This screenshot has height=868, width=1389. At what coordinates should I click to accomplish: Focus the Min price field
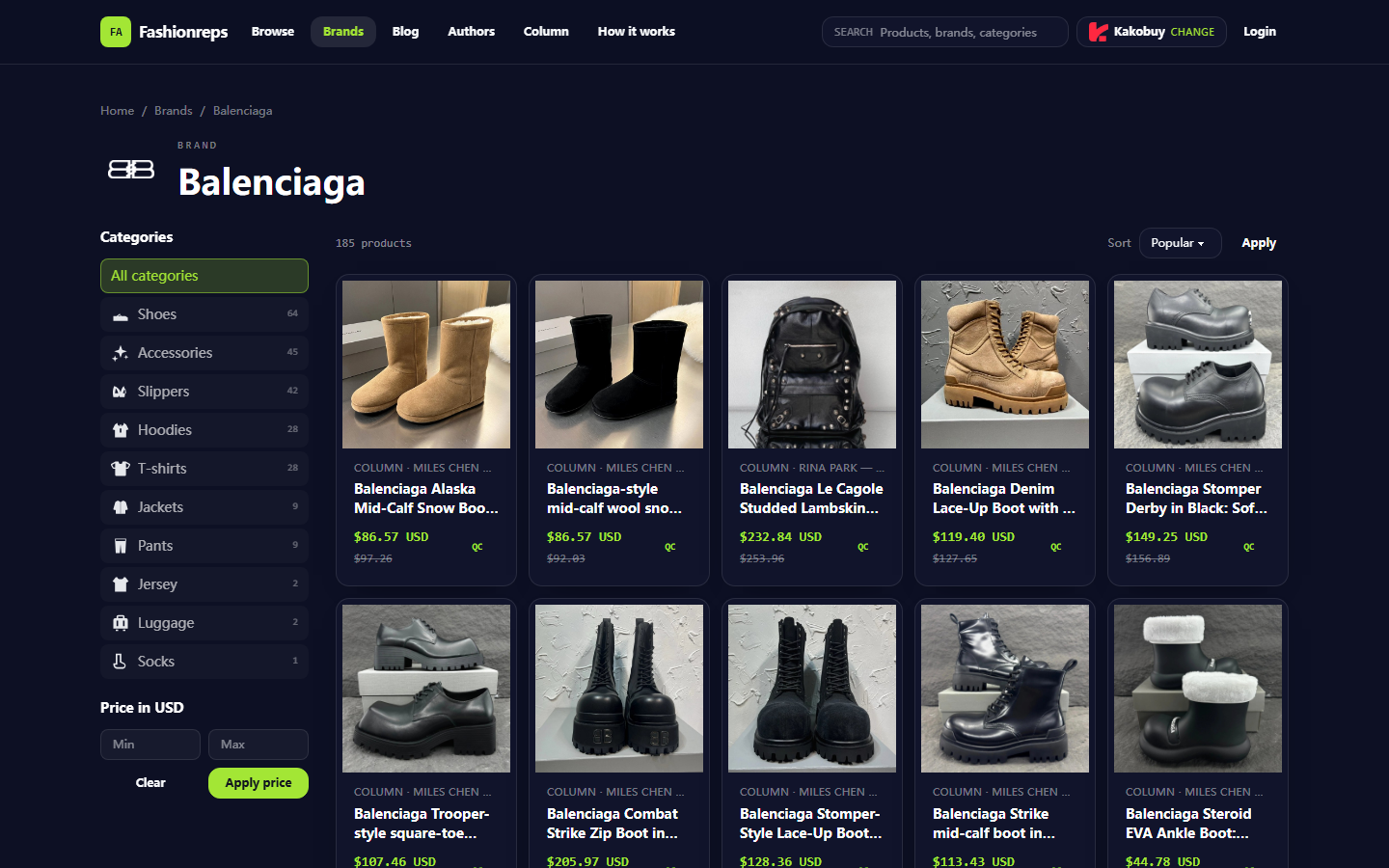click(x=150, y=745)
